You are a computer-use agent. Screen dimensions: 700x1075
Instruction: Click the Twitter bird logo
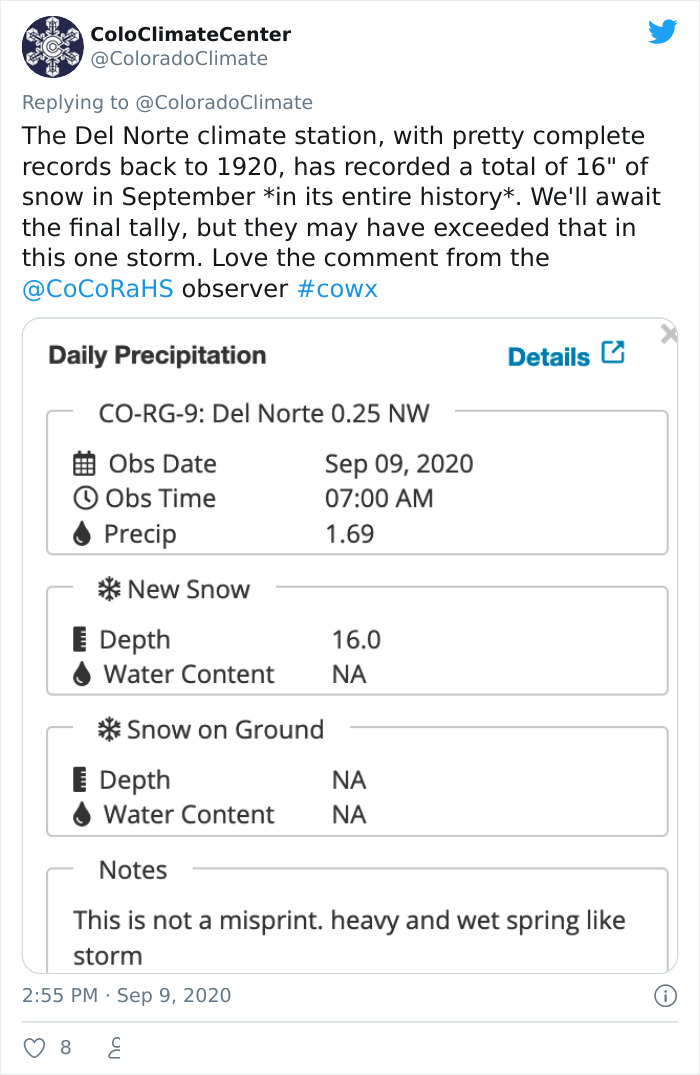tap(663, 33)
